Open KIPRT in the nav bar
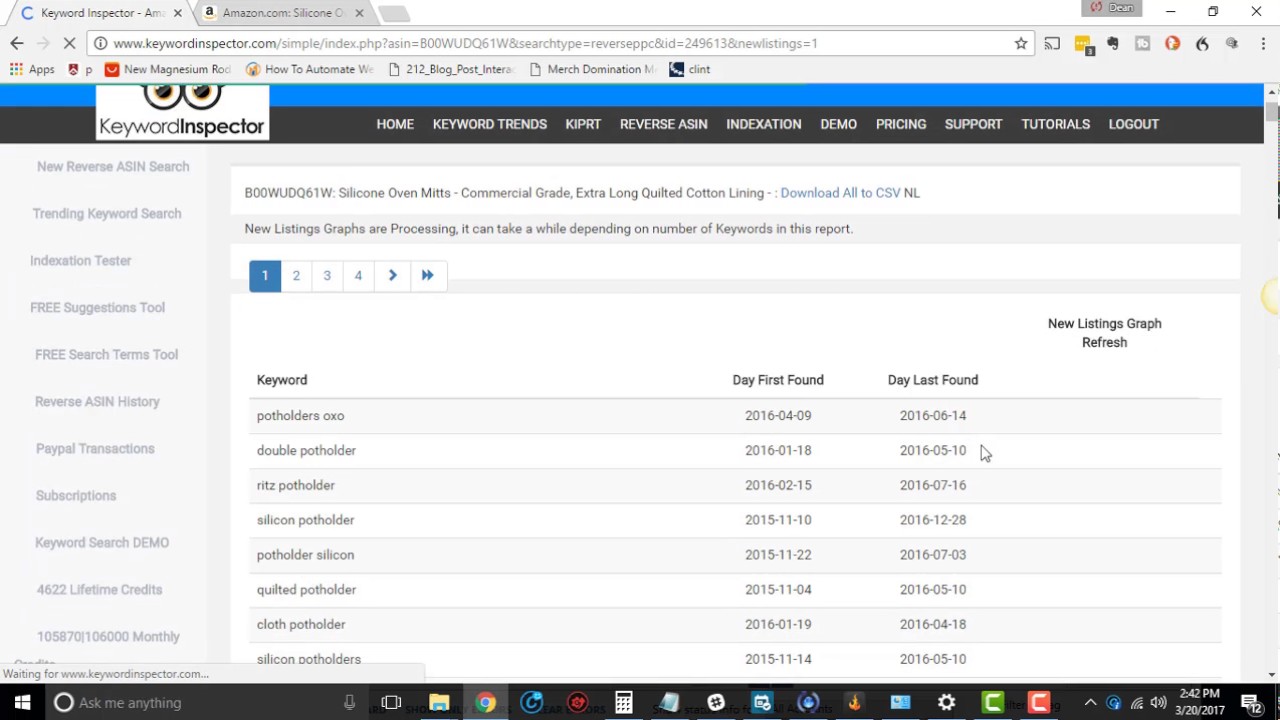Image resolution: width=1280 pixels, height=720 pixels. [583, 124]
